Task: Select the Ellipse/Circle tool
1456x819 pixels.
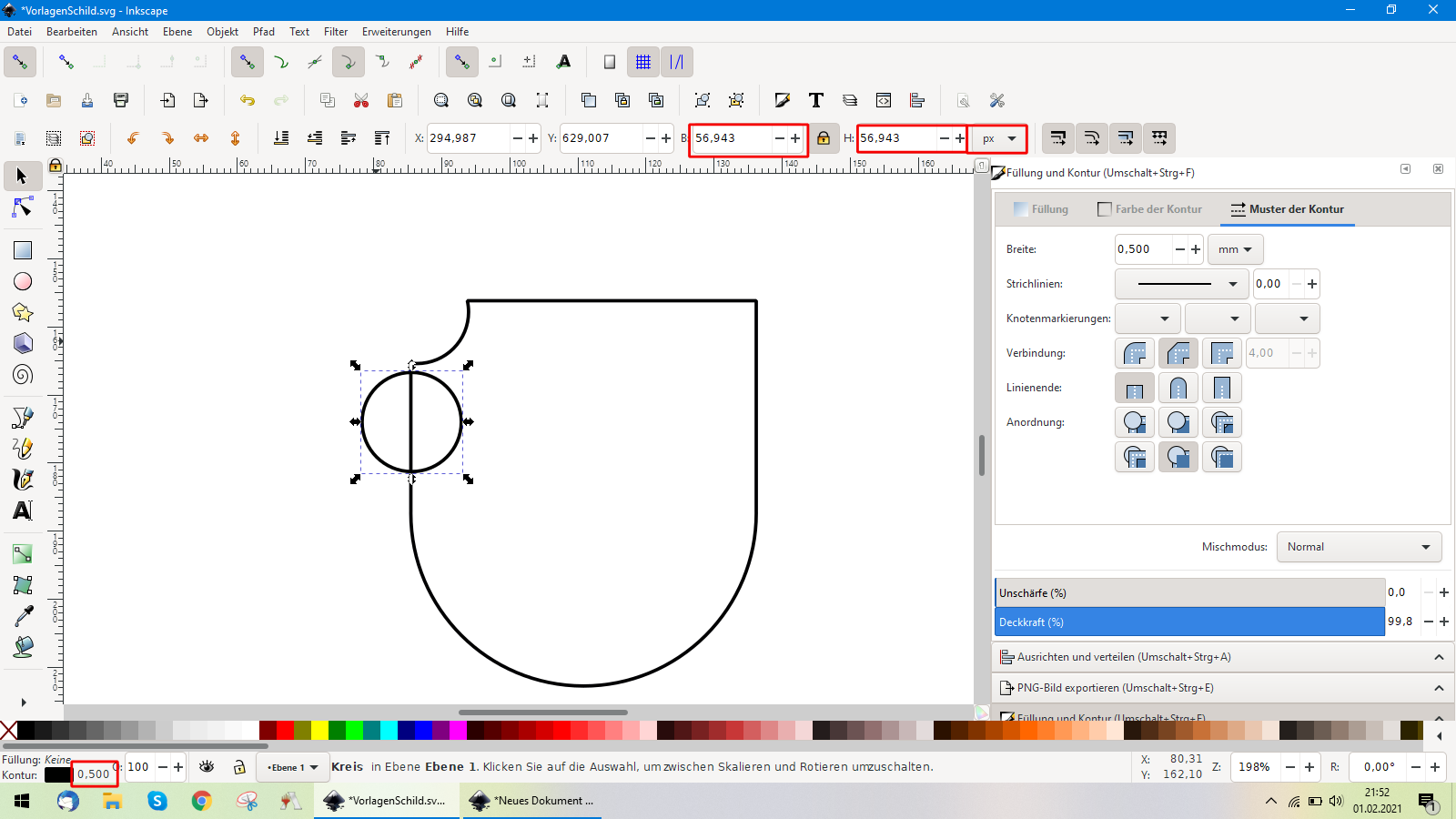Action: click(23, 282)
